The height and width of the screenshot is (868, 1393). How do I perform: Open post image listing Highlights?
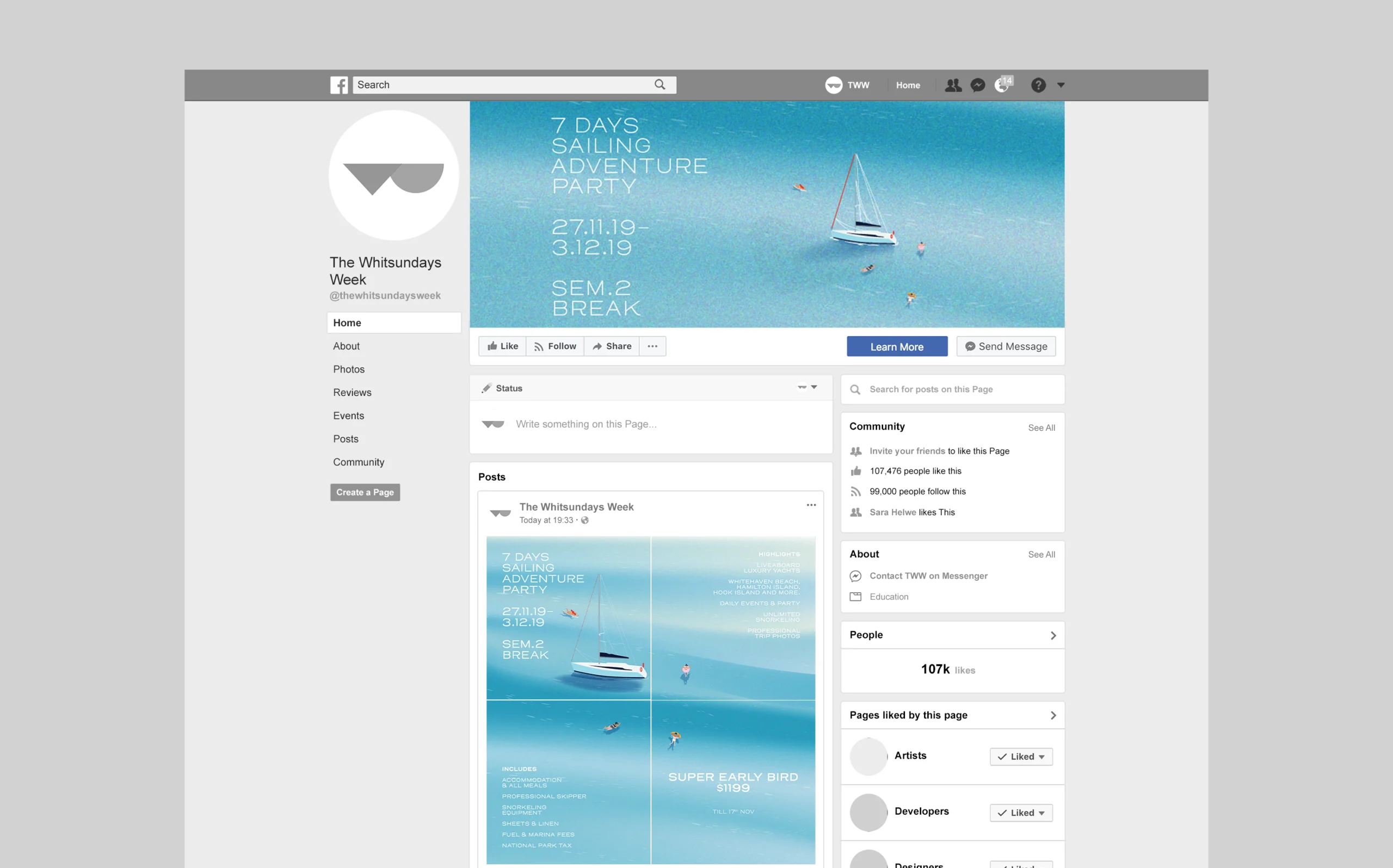pyautogui.click(x=734, y=618)
